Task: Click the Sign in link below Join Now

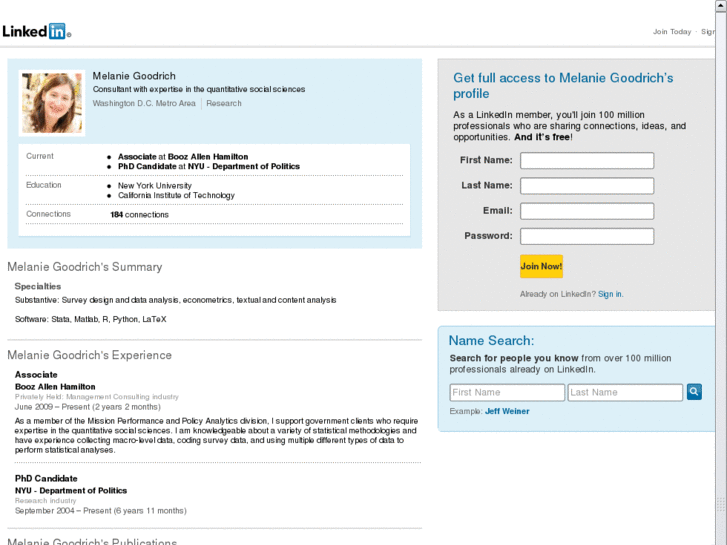Action: (x=610, y=294)
